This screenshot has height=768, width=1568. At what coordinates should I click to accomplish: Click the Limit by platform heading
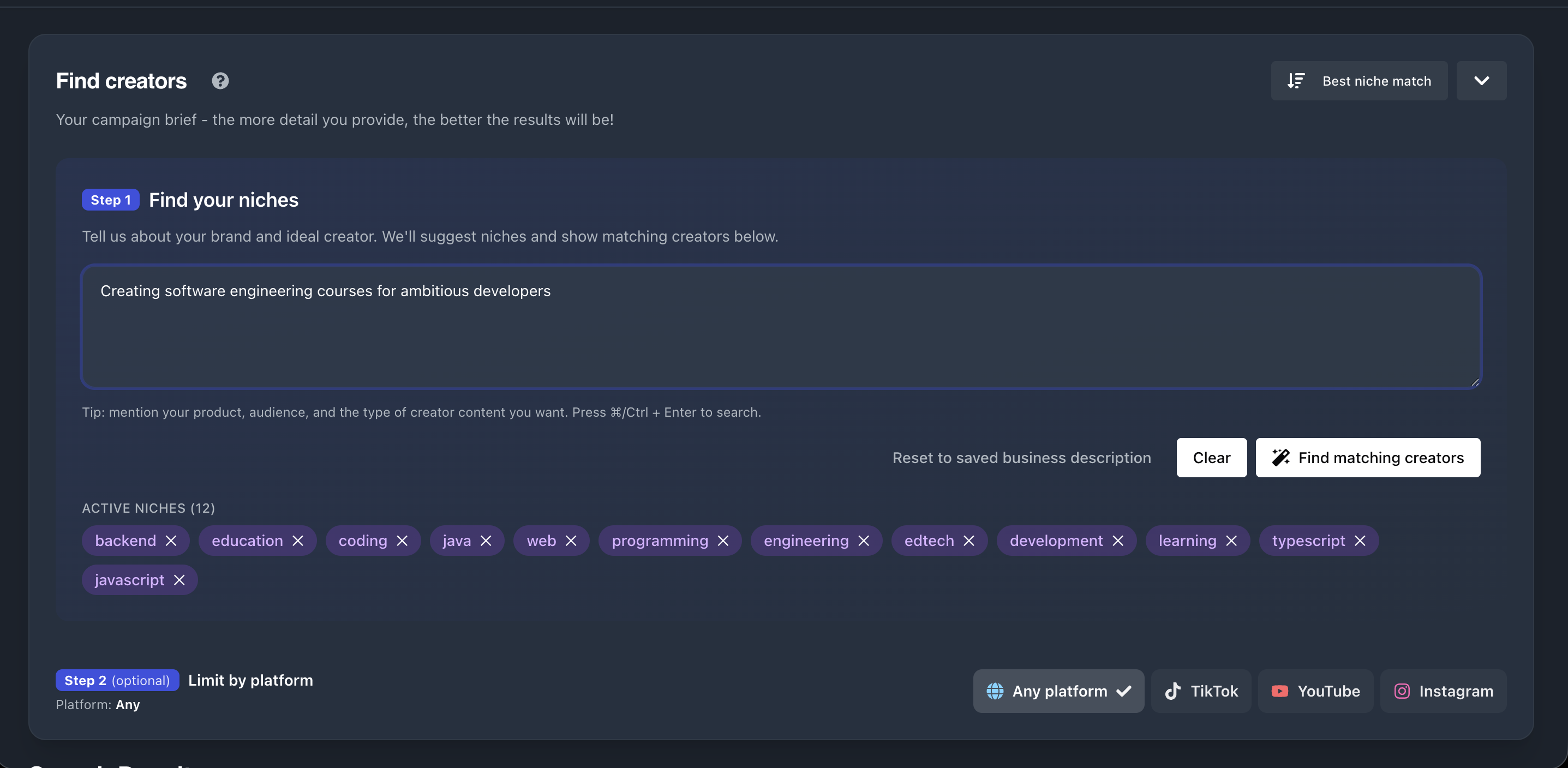point(251,680)
